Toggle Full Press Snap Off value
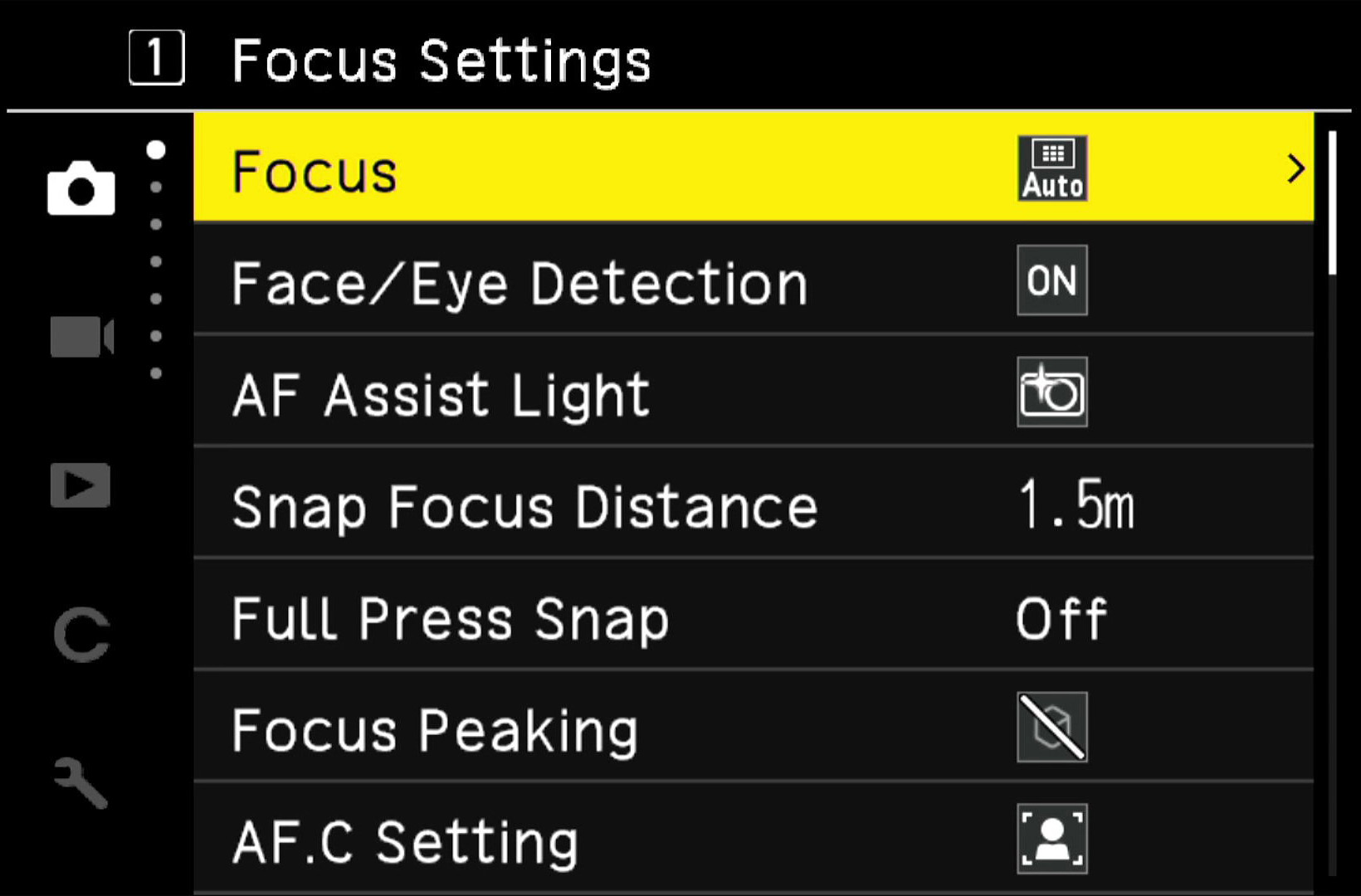Image resolution: width=1361 pixels, height=896 pixels. coord(1061,619)
